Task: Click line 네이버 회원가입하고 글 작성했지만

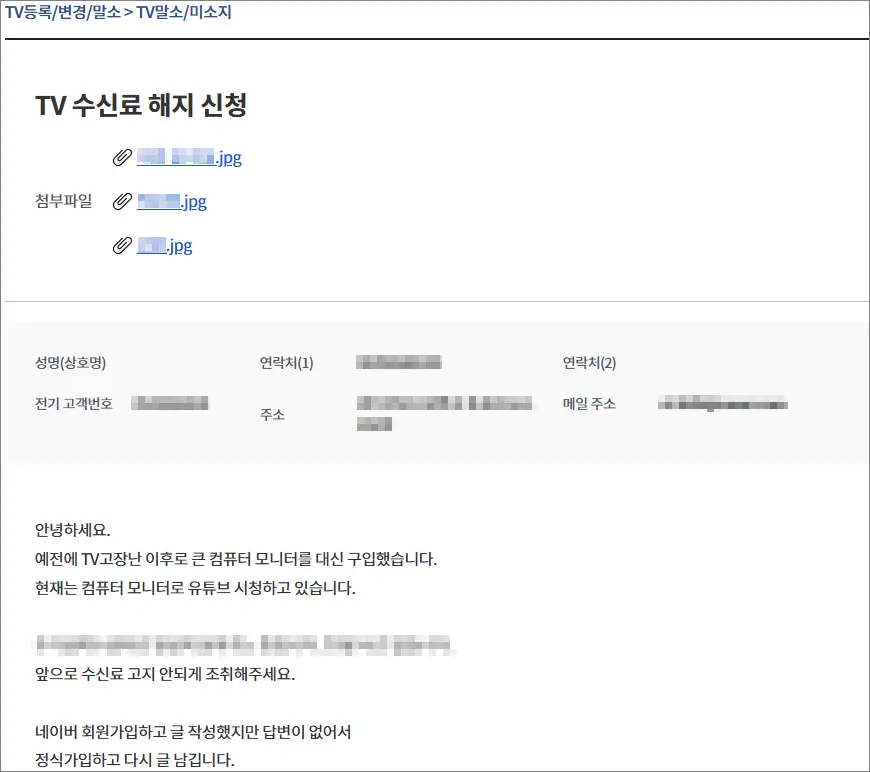Action: 193,732
